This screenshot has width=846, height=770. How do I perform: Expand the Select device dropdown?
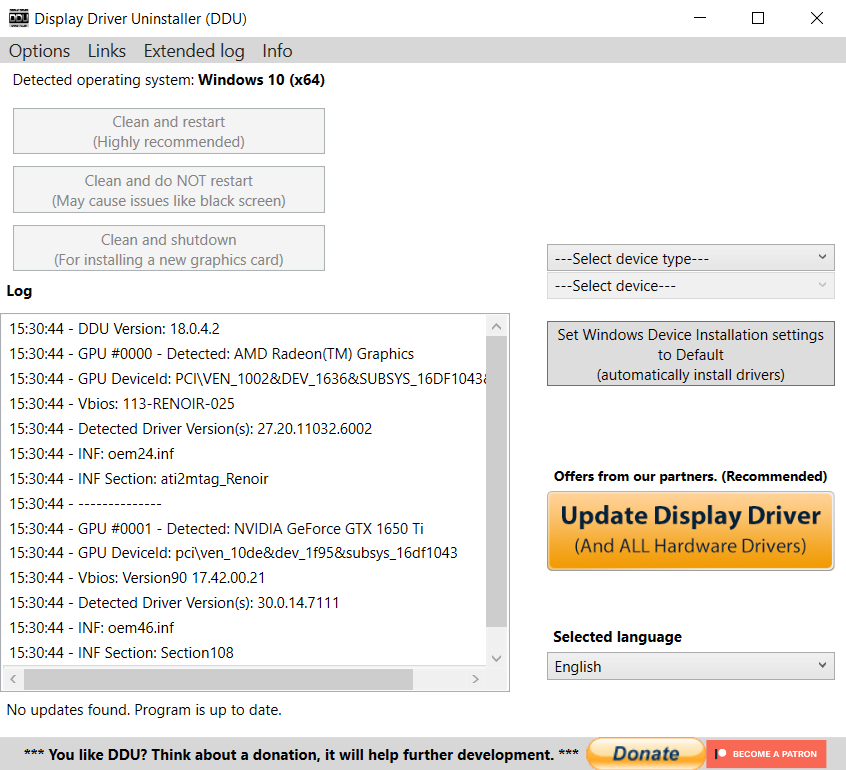690,286
